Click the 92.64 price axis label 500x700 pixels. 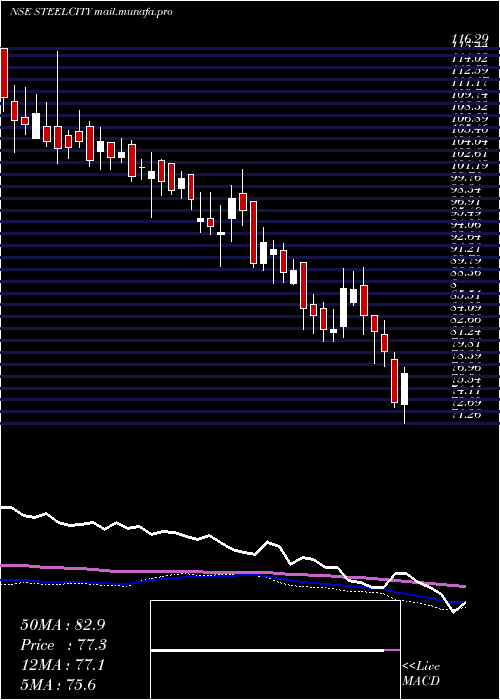coord(468,239)
